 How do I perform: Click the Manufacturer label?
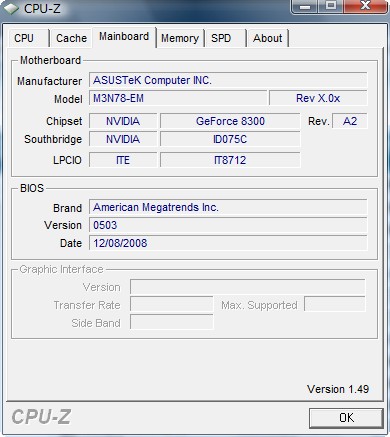click(x=49, y=81)
